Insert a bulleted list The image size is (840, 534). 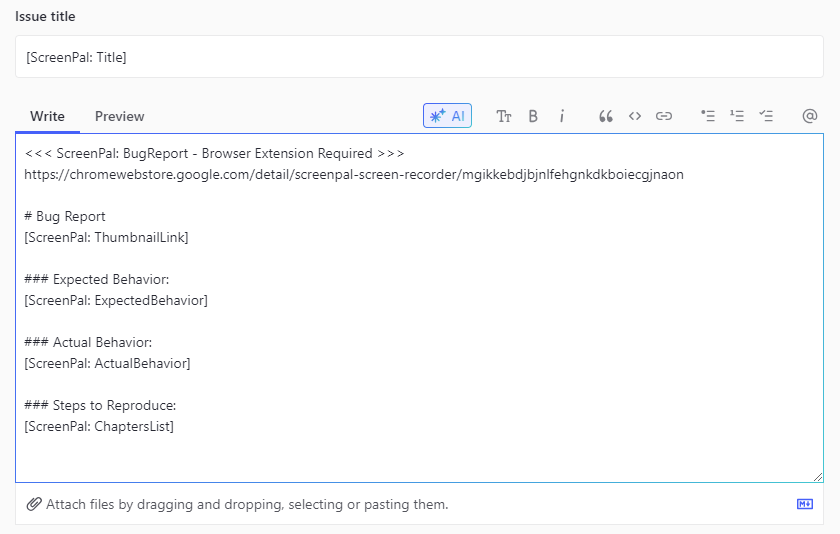point(708,116)
